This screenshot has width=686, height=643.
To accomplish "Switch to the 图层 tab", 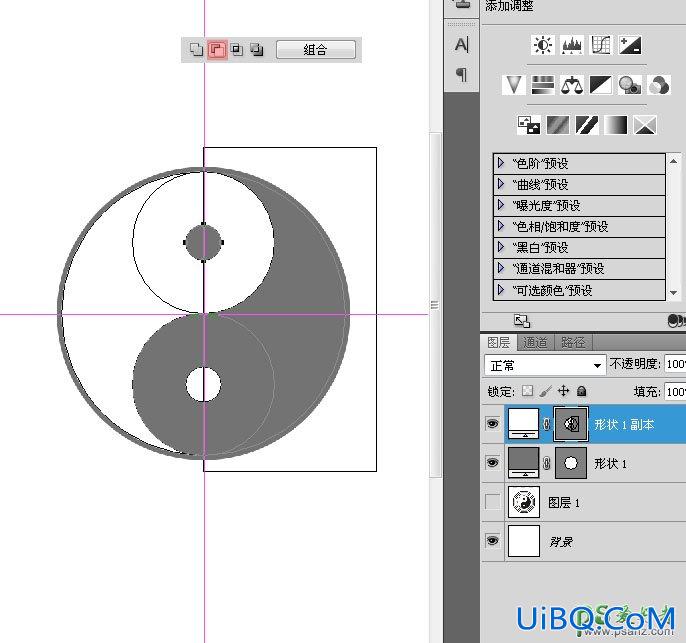I will tap(499, 342).
